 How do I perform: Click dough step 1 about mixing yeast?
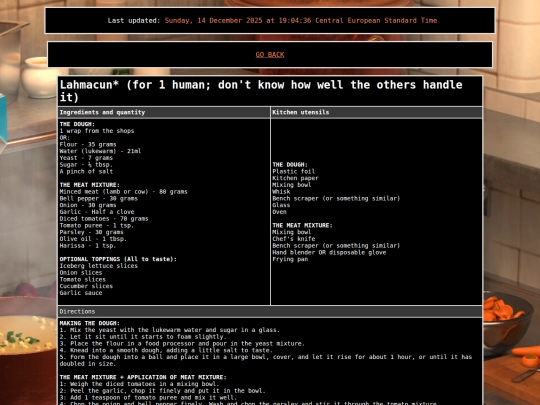169,330
